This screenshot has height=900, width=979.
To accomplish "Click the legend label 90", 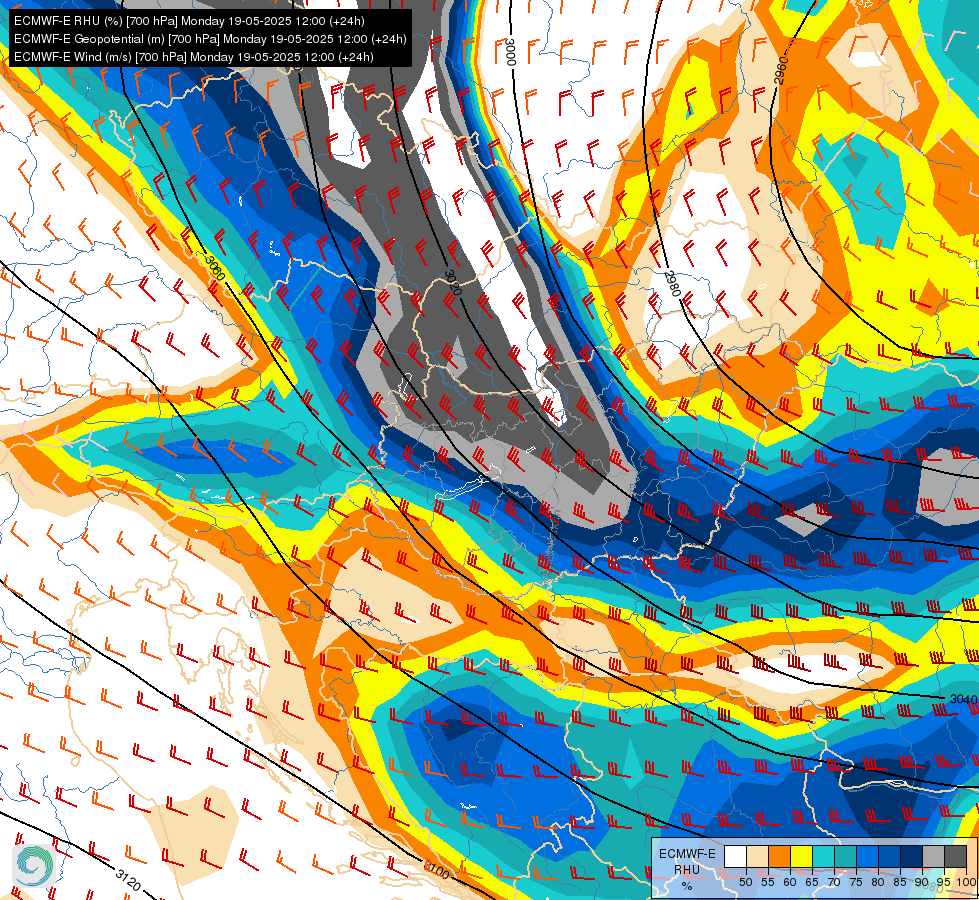I will pyautogui.click(x=922, y=883).
